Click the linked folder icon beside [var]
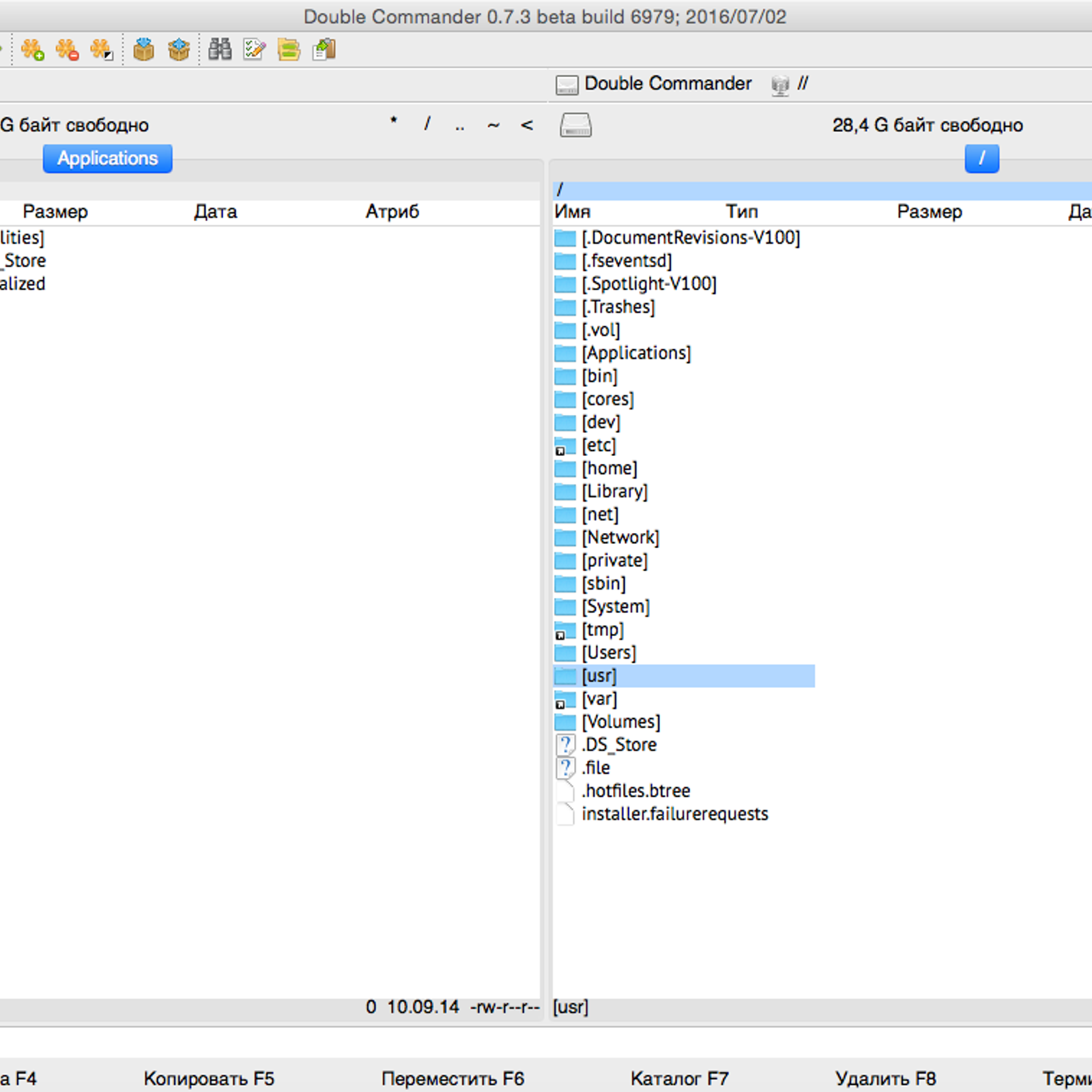1092x1092 pixels. click(565, 699)
